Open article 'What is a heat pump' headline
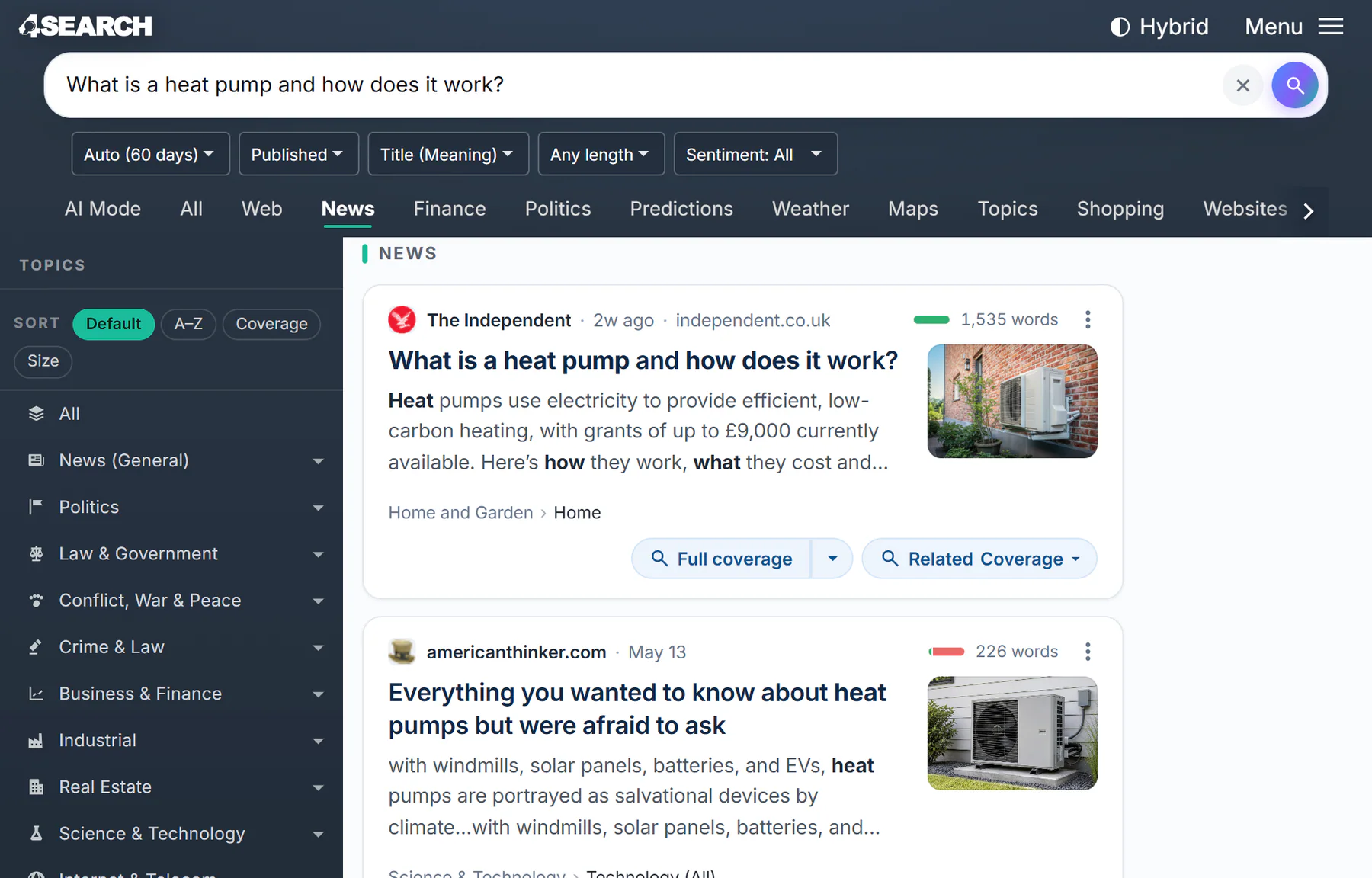Image resolution: width=1372 pixels, height=878 pixels. pyautogui.click(x=643, y=360)
